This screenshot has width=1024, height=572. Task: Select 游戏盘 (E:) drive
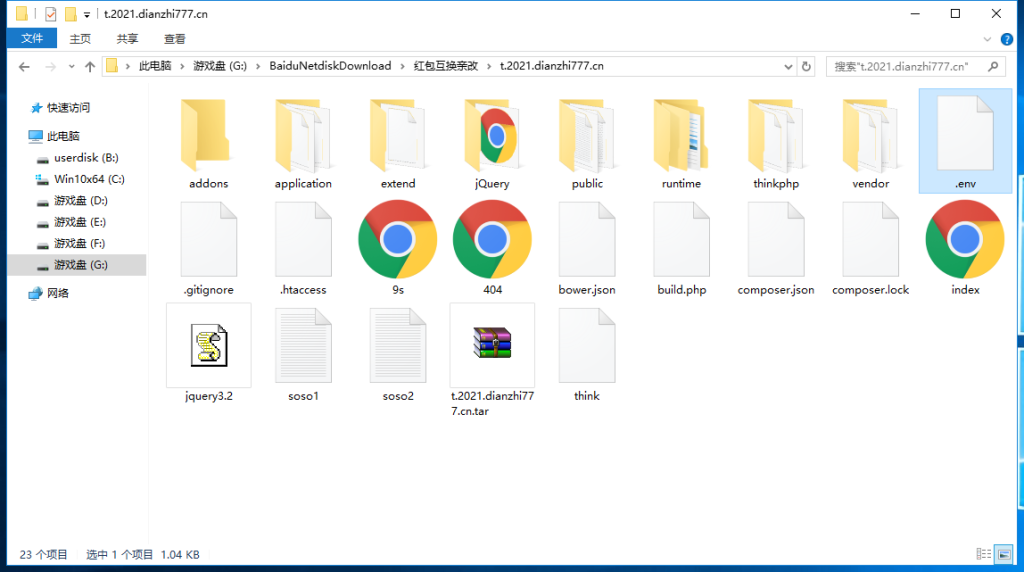[80, 222]
